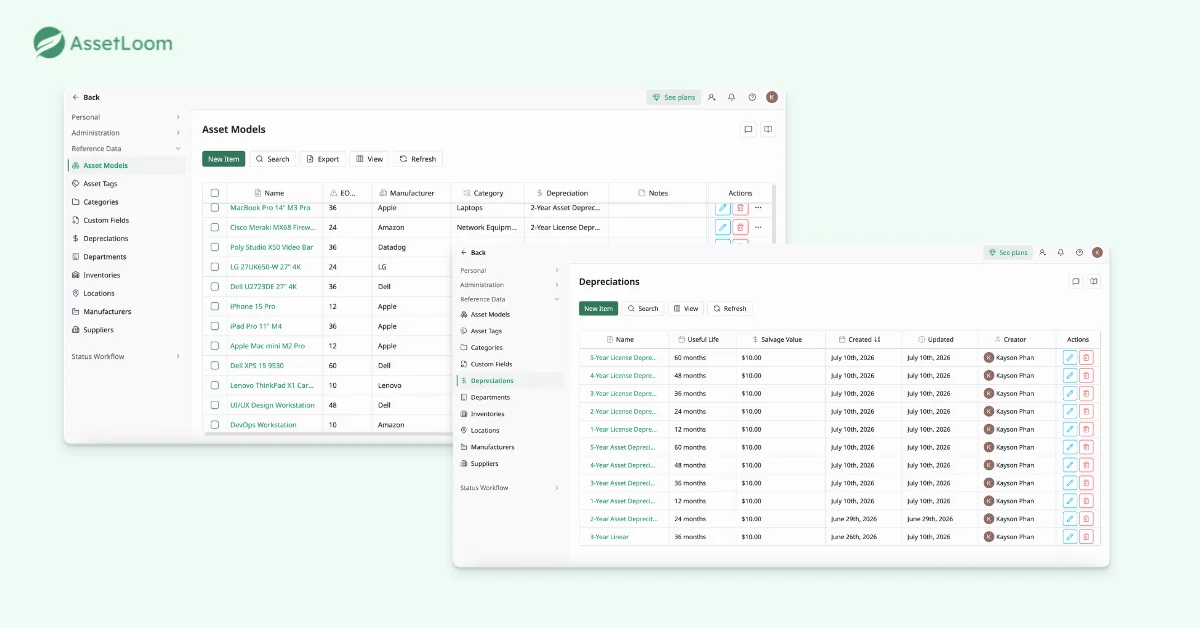This screenshot has height=628, width=1200.
Task: Check the Dell U2723DE row checkbox
Action: tap(215, 286)
